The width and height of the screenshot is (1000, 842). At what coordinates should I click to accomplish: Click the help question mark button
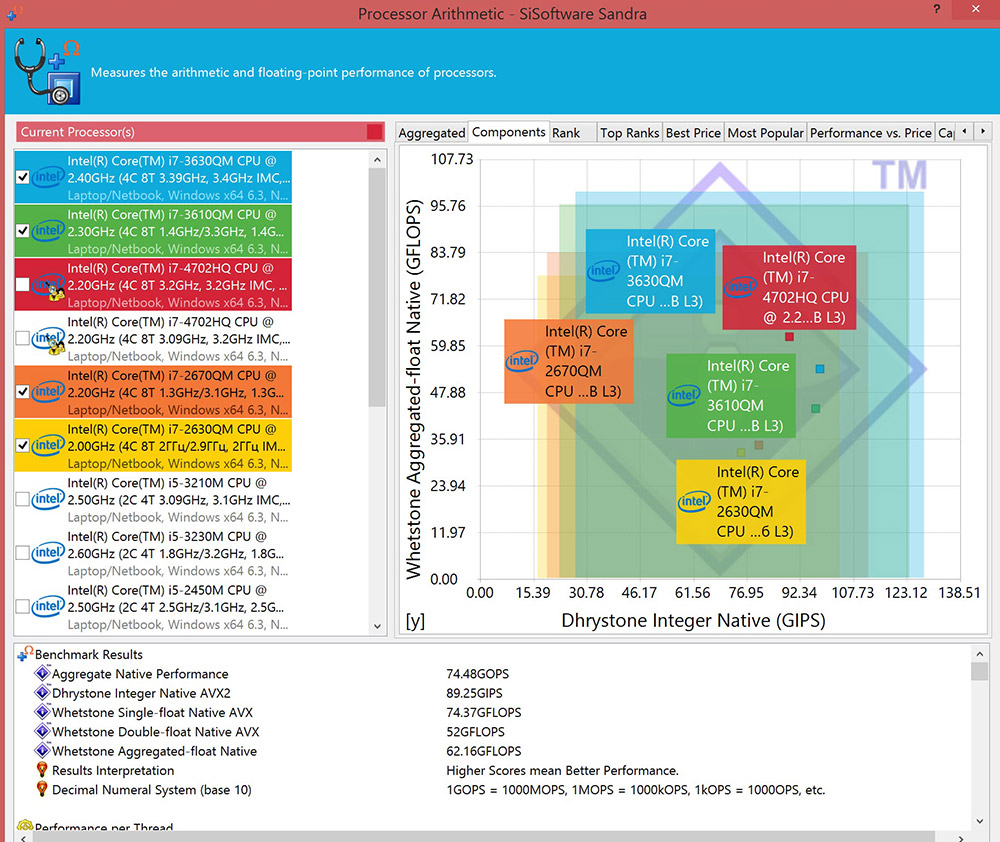click(936, 9)
